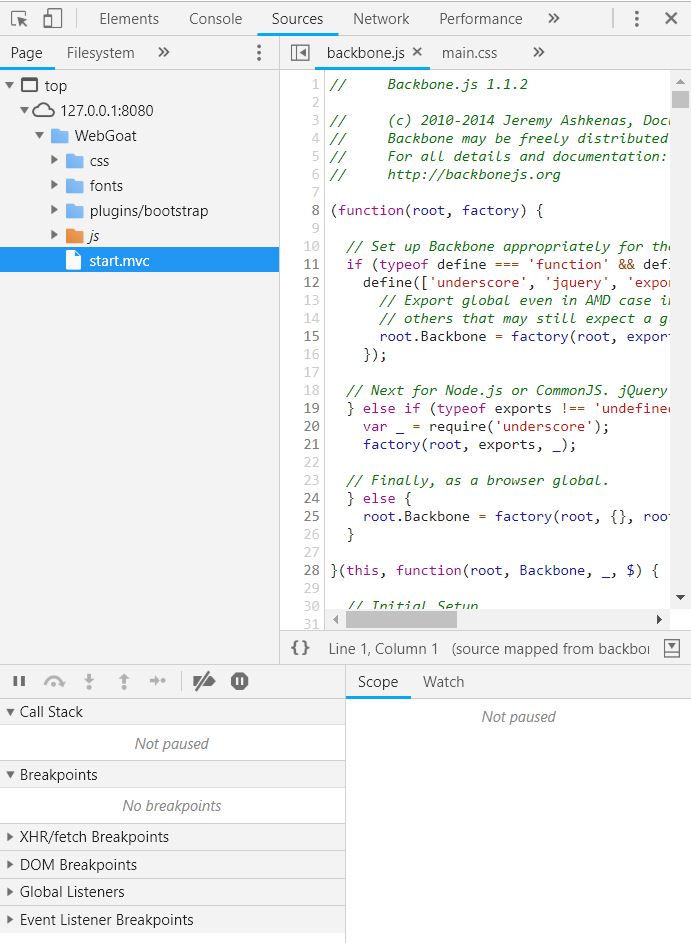Step into next function call icon
This screenshot has height=943, width=691.
point(89,681)
